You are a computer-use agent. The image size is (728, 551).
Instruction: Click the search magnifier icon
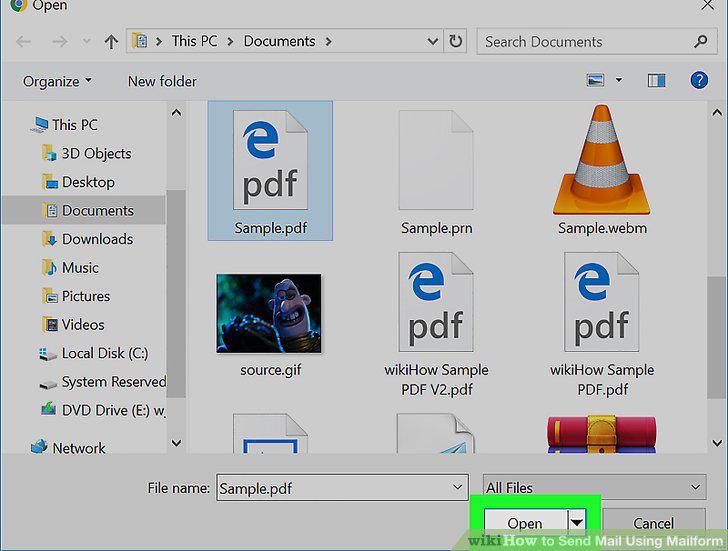tap(701, 42)
